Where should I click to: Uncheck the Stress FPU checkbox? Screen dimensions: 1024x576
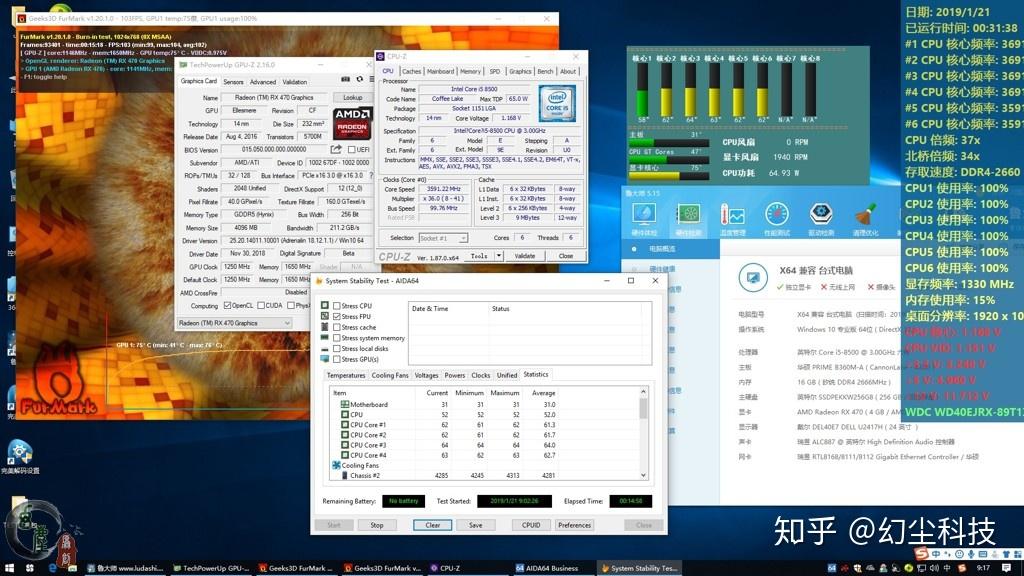pos(336,316)
